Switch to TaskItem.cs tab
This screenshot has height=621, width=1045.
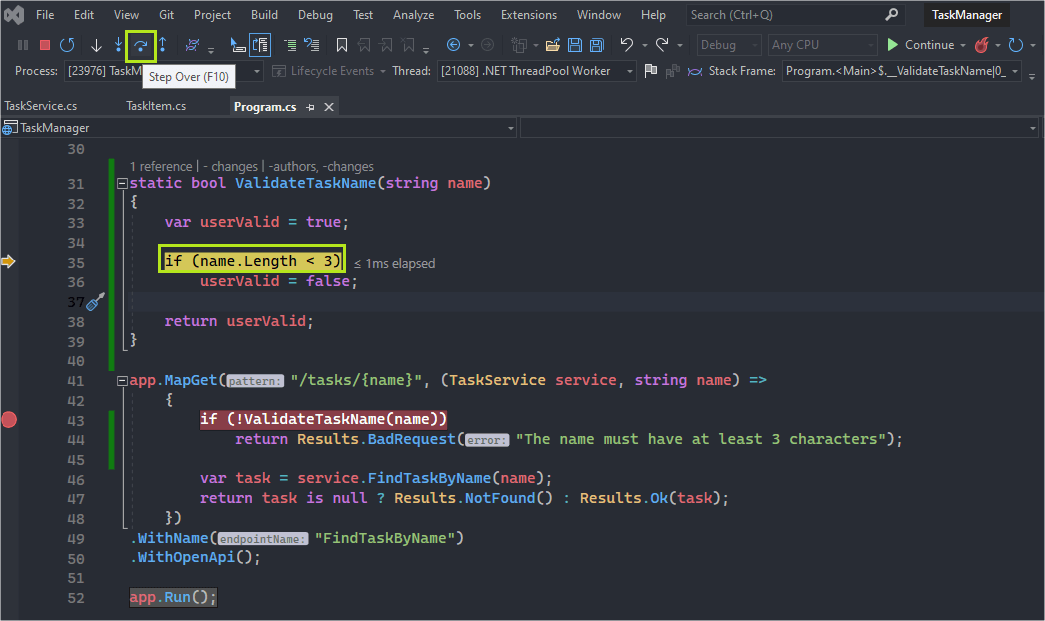click(x=156, y=106)
